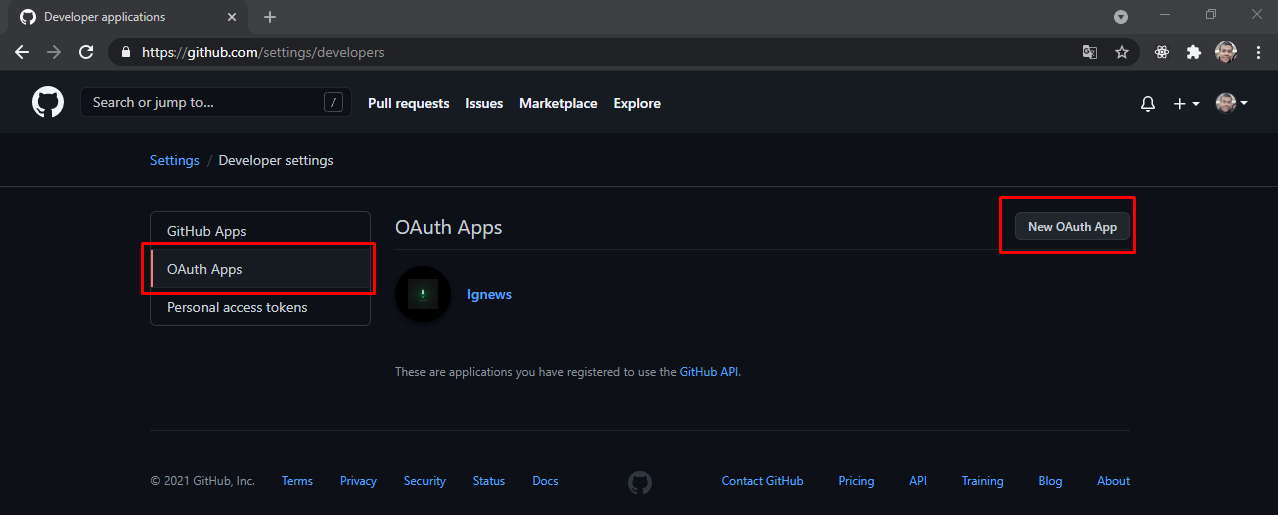Viewport: 1278px width, 515px height.
Task: Open the notifications bell
Action: point(1148,103)
